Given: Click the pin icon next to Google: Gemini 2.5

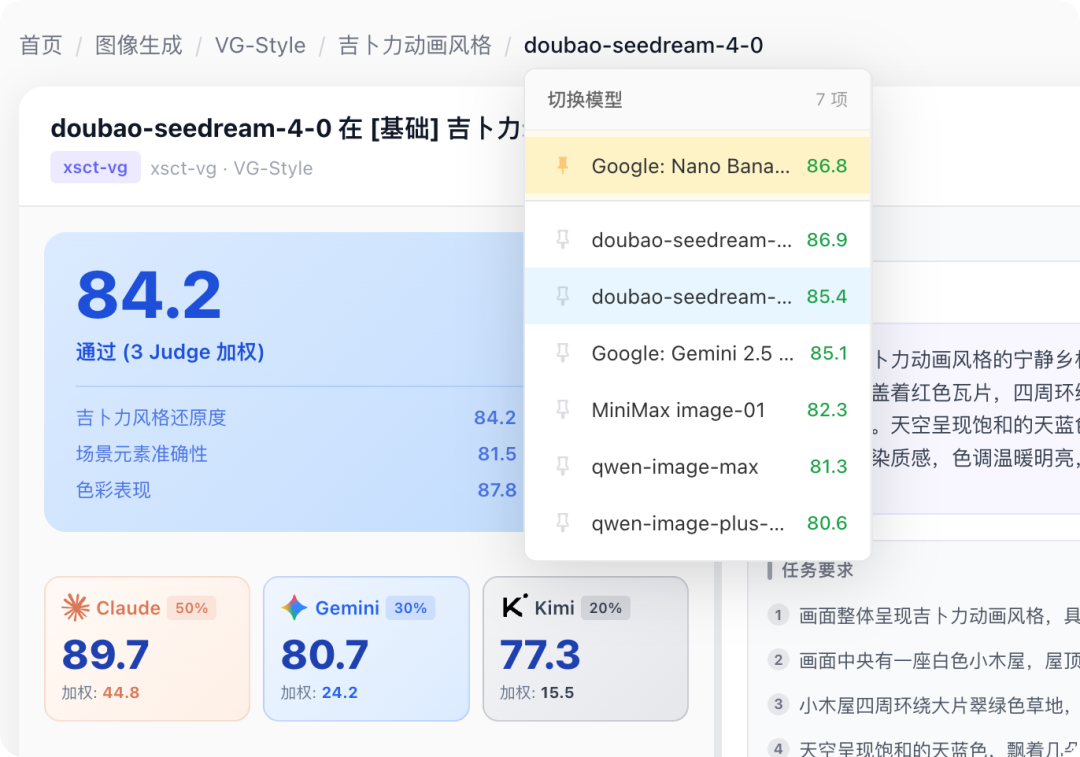Looking at the screenshot, I should coord(560,353).
